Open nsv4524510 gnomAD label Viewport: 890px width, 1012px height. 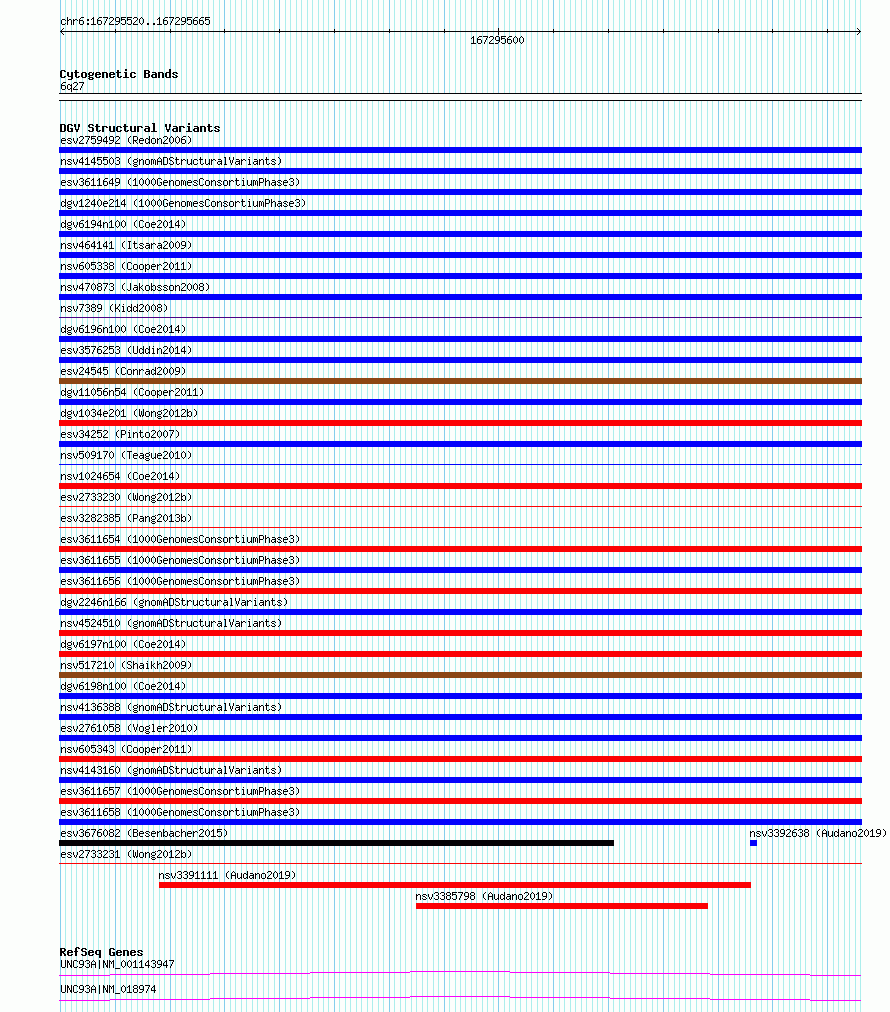coord(171,623)
